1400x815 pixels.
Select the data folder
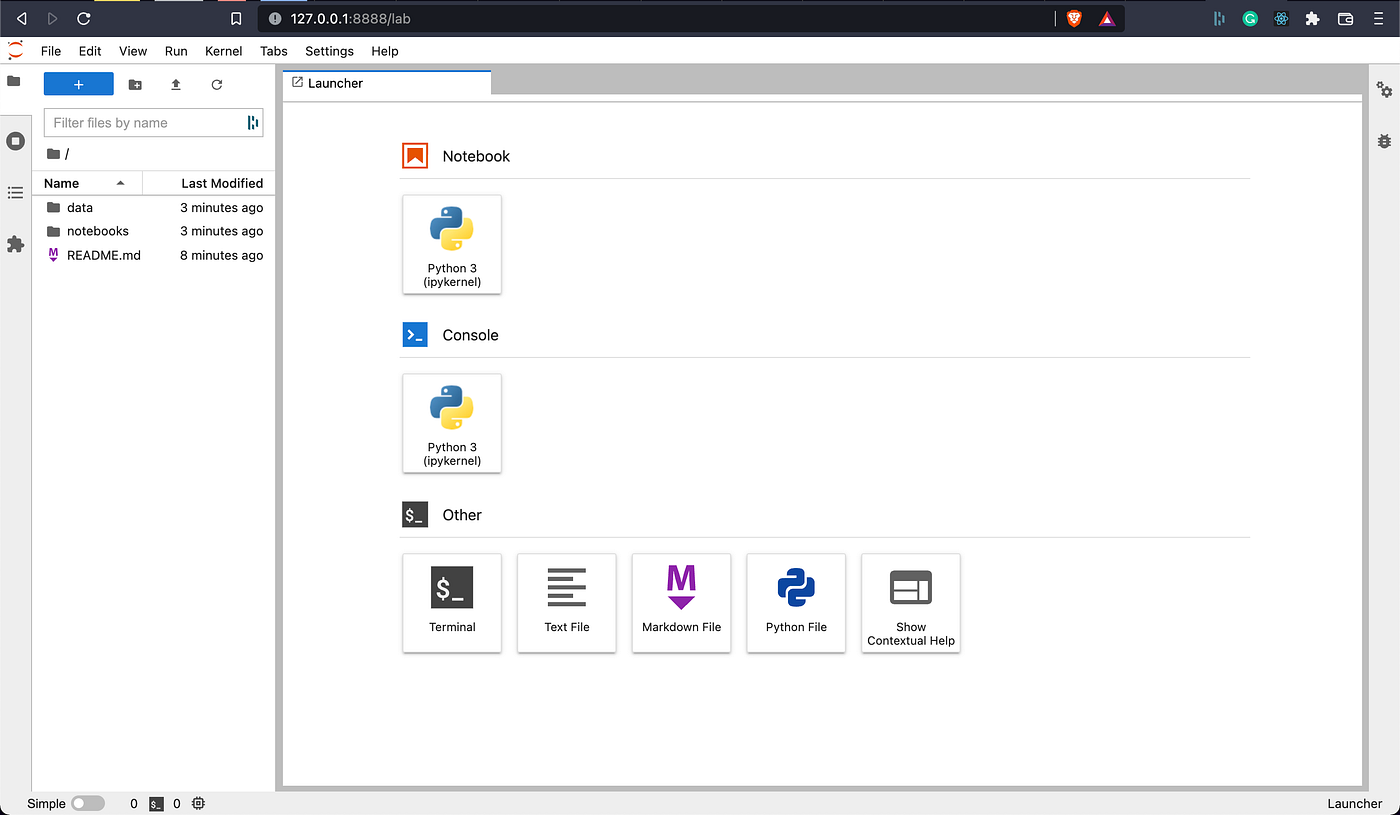tap(154, 208)
